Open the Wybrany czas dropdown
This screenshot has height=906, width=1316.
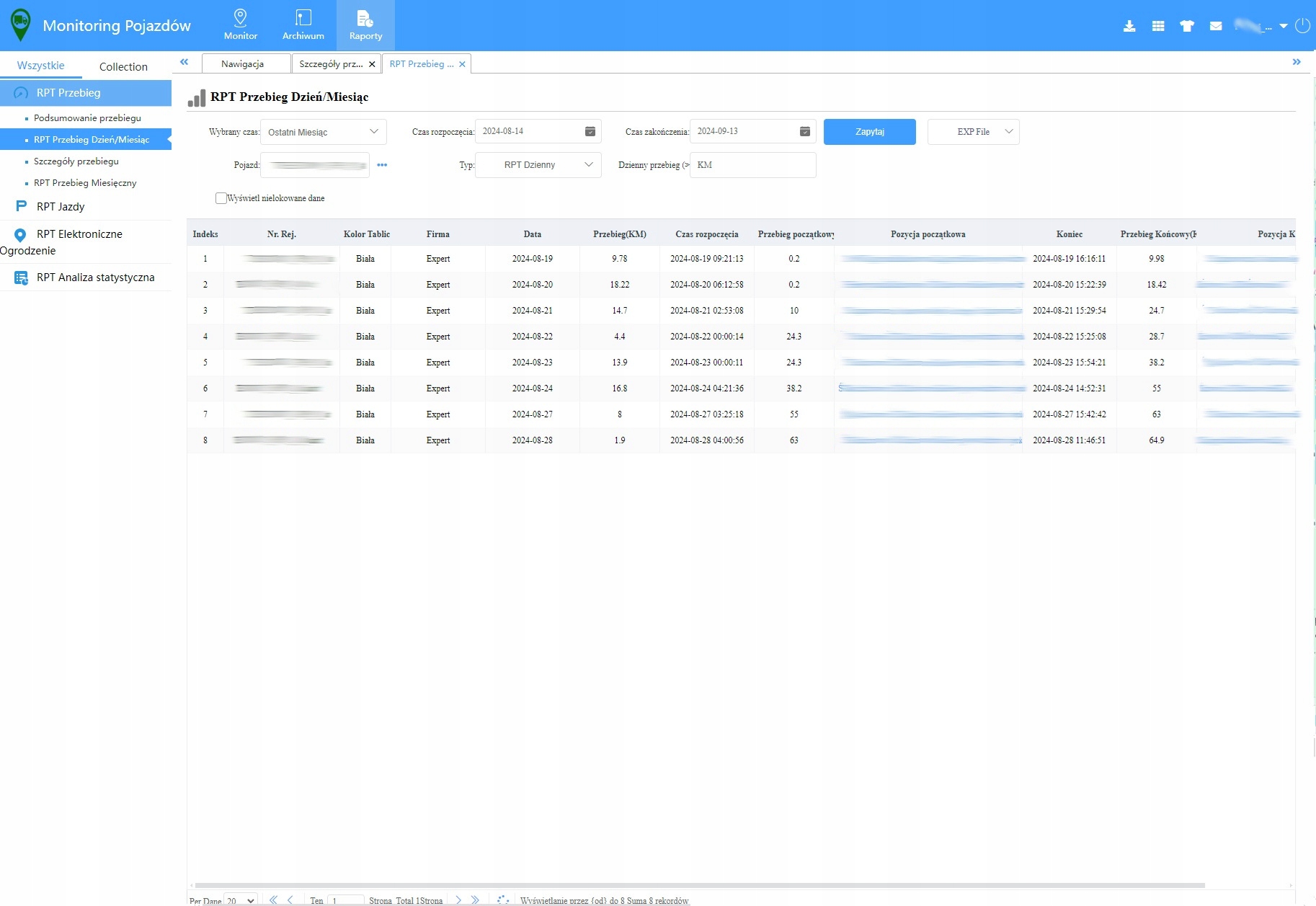click(324, 132)
